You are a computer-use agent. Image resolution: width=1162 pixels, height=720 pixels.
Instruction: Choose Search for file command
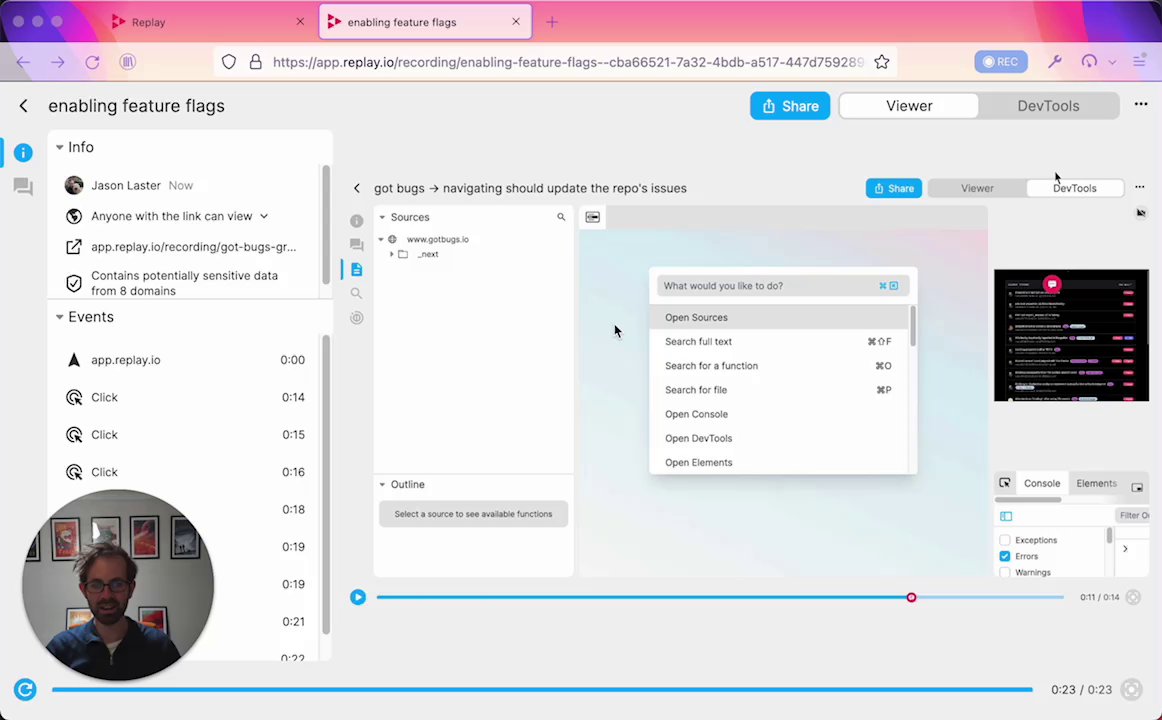(x=779, y=390)
